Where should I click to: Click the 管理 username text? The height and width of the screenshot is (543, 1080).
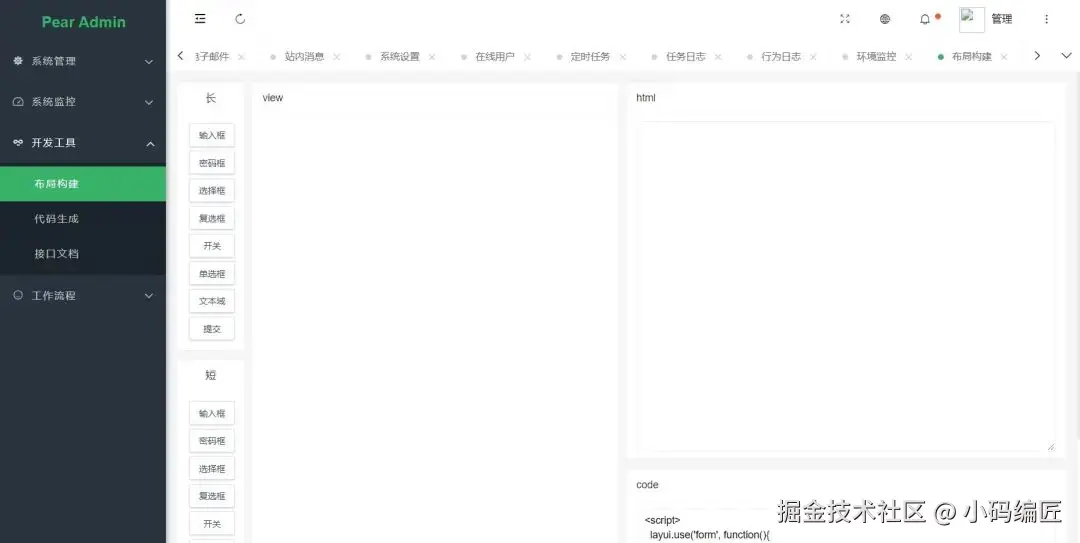[1001, 19]
